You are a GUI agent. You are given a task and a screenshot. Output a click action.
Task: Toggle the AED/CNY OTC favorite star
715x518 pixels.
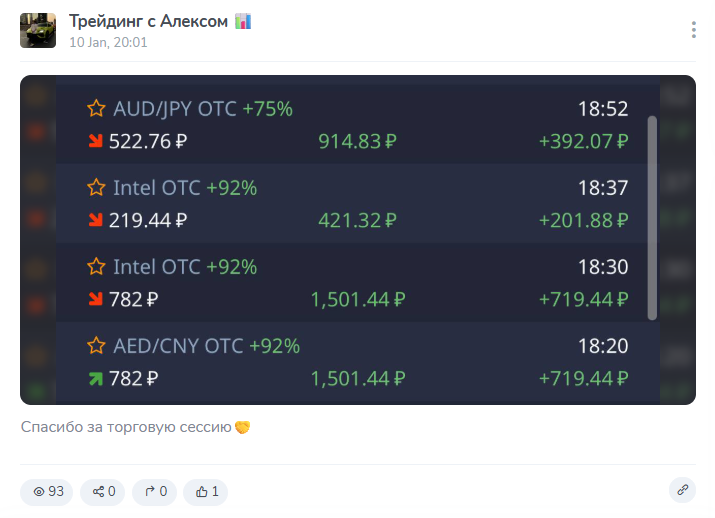96,346
